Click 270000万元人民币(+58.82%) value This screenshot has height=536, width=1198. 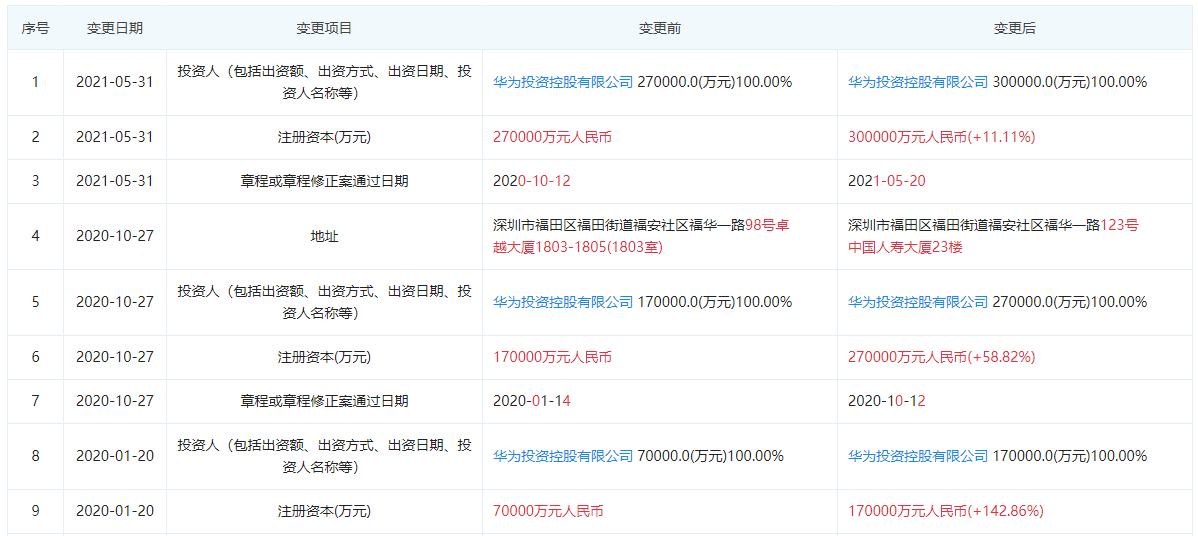[941, 357]
